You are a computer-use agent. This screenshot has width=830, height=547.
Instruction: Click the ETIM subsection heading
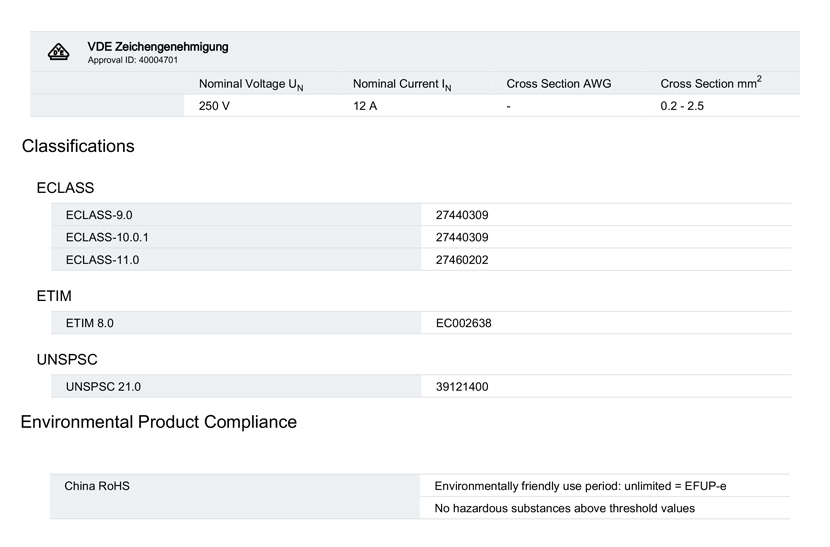coord(54,296)
